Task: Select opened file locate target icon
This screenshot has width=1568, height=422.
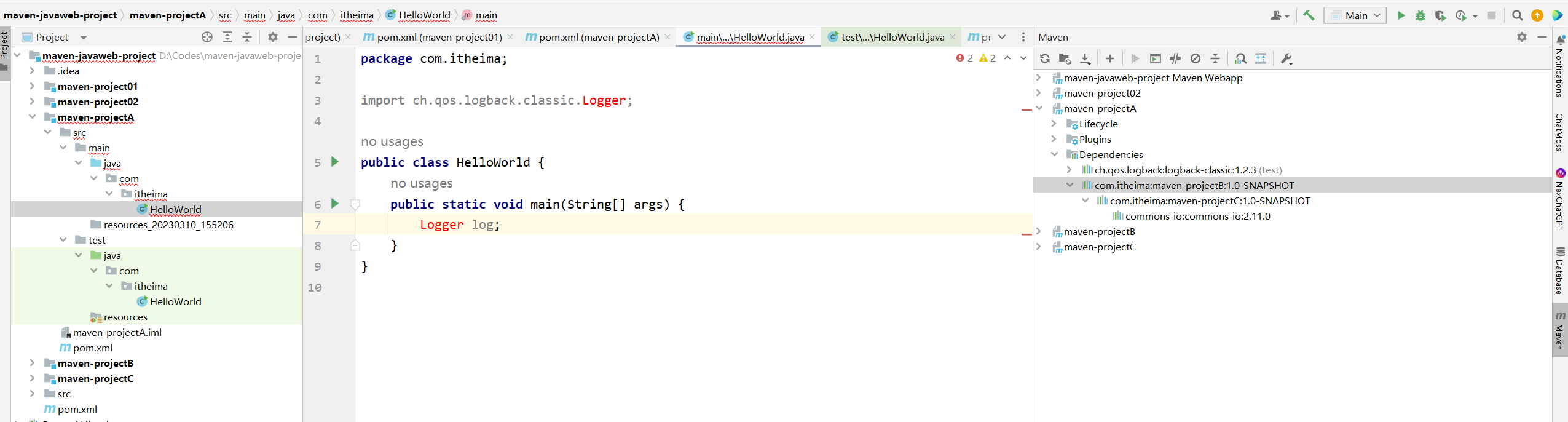Action: [x=207, y=37]
